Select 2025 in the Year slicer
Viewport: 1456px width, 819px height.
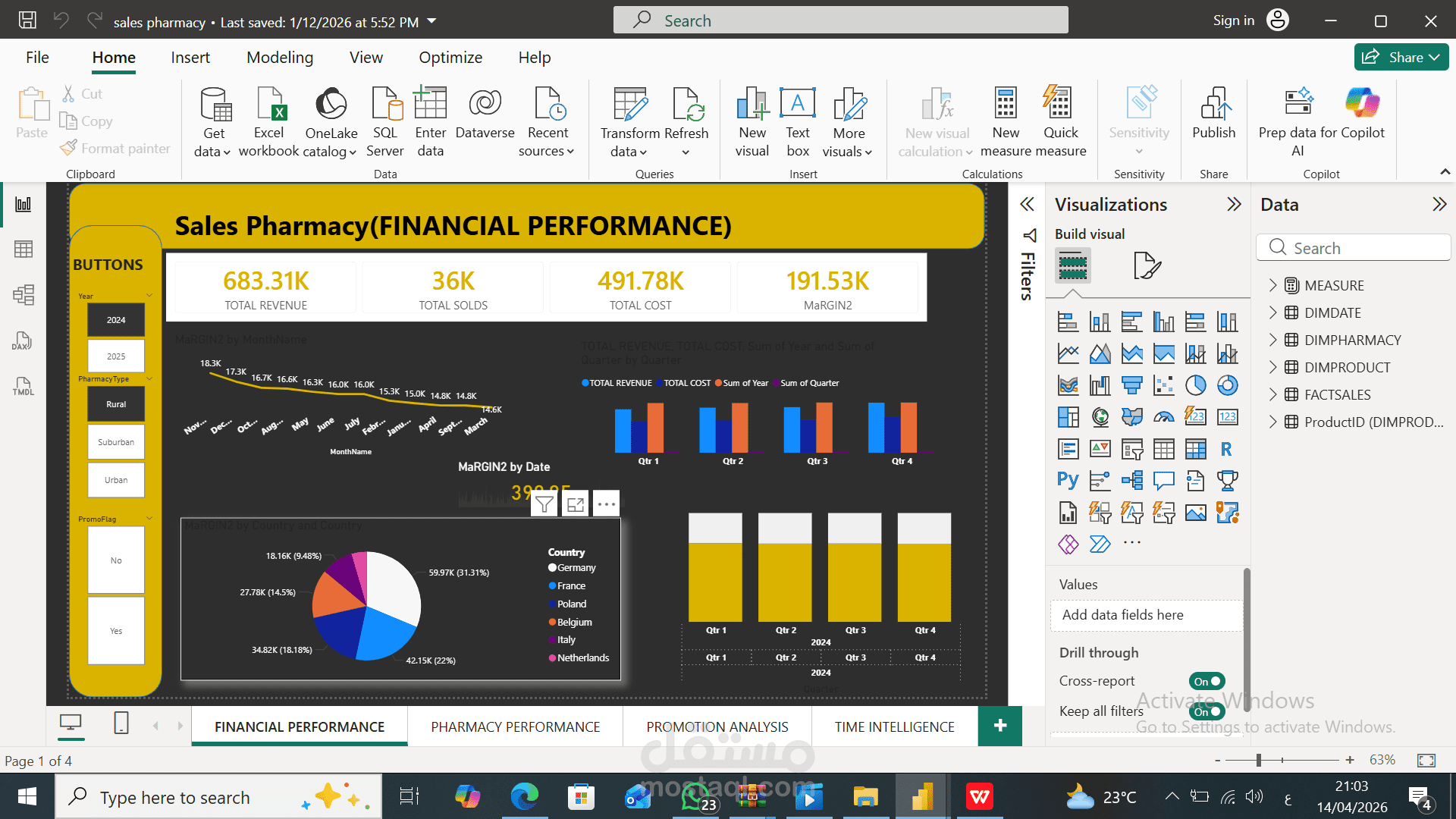(x=116, y=356)
